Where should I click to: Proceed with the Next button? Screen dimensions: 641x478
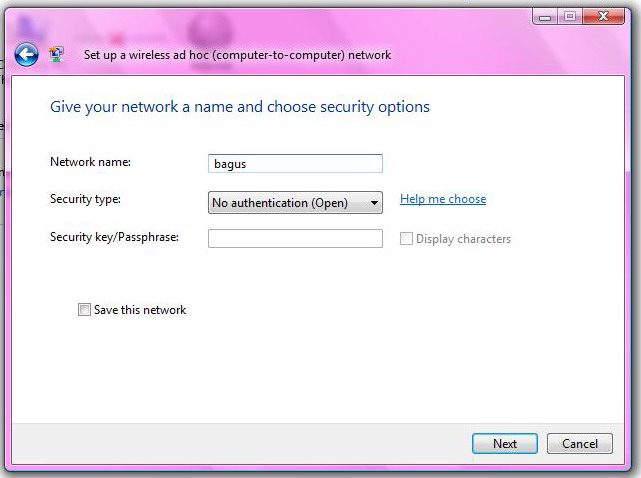(x=505, y=444)
